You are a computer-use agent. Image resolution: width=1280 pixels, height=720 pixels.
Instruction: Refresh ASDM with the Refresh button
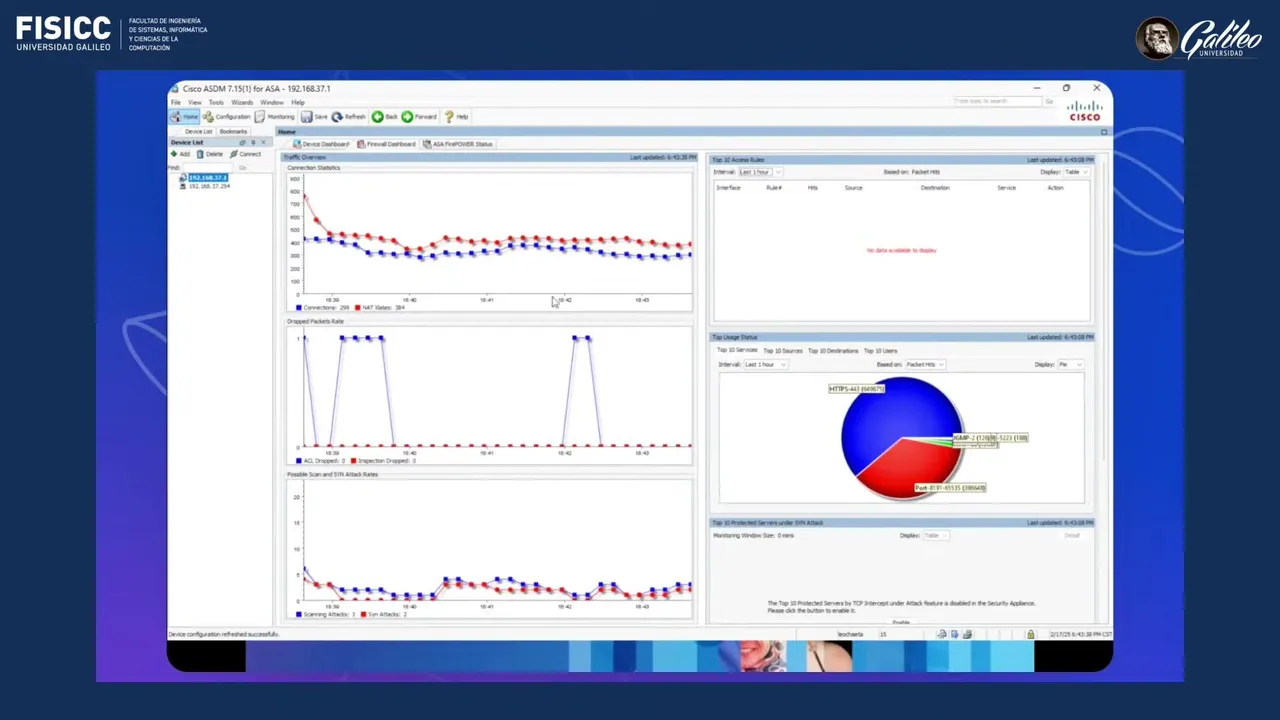pos(349,117)
